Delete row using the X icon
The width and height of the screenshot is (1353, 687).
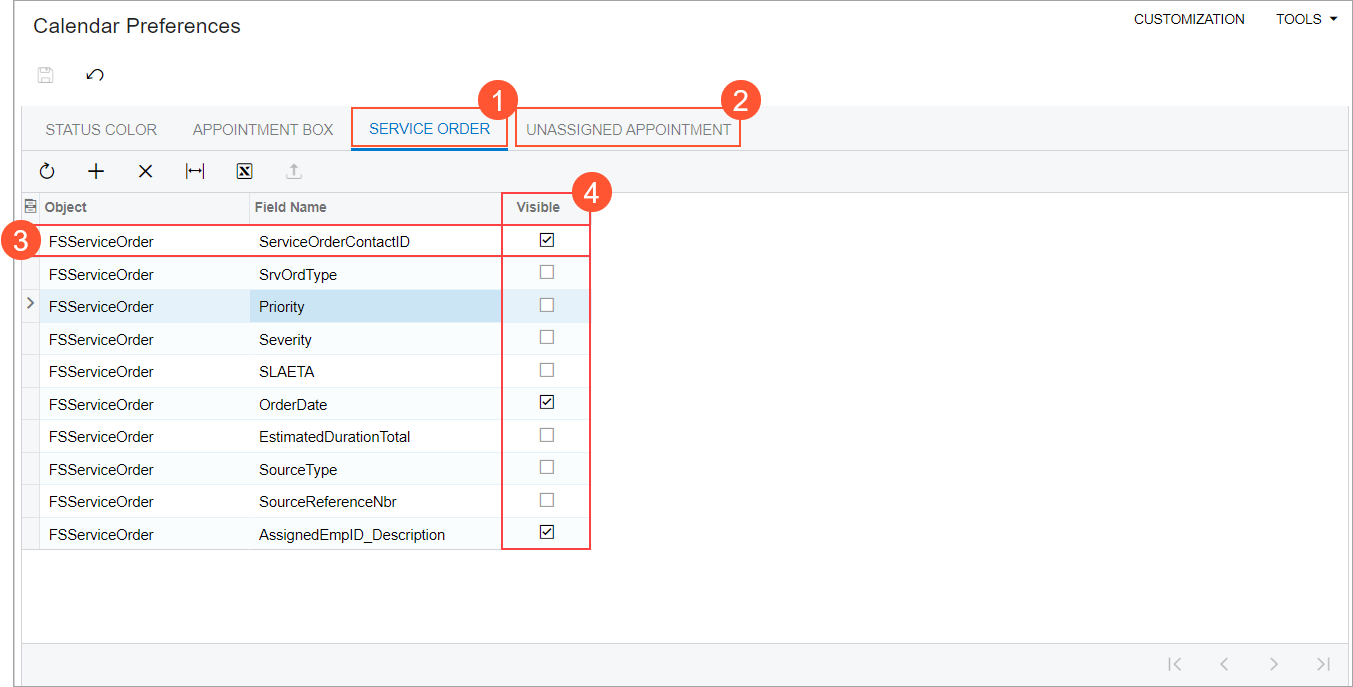point(145,171)
